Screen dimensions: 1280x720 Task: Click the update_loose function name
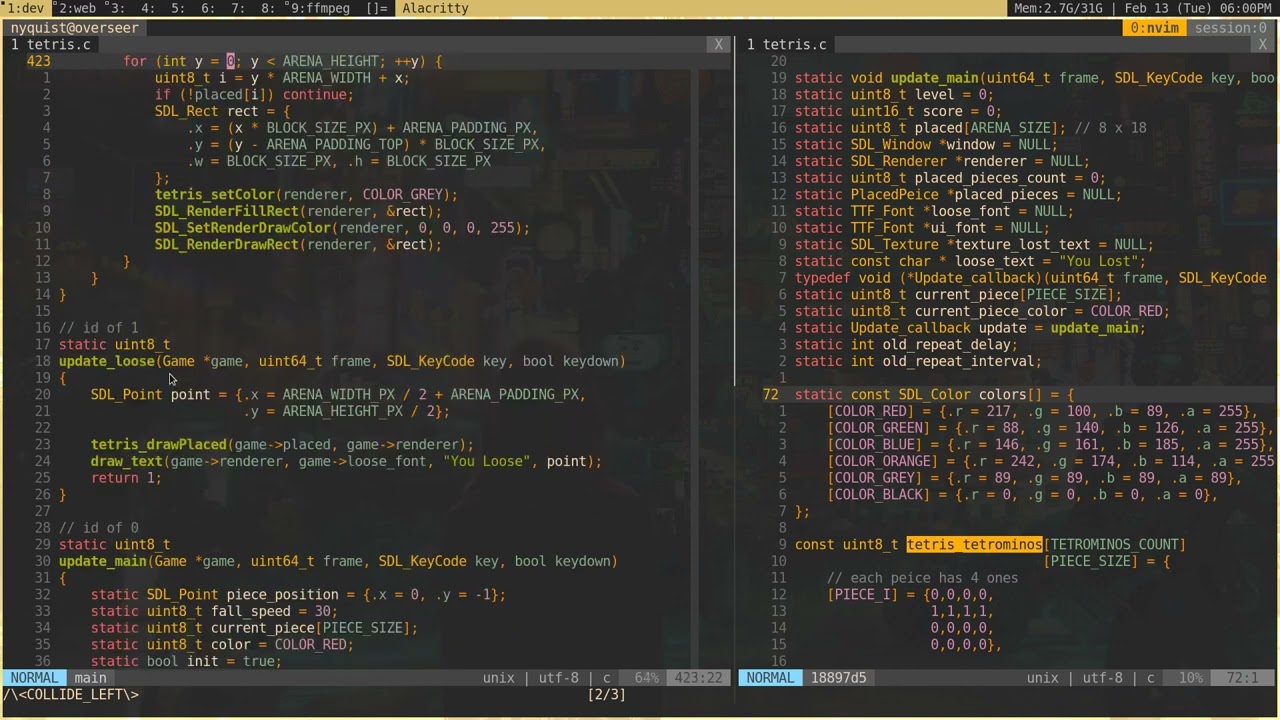107,361
